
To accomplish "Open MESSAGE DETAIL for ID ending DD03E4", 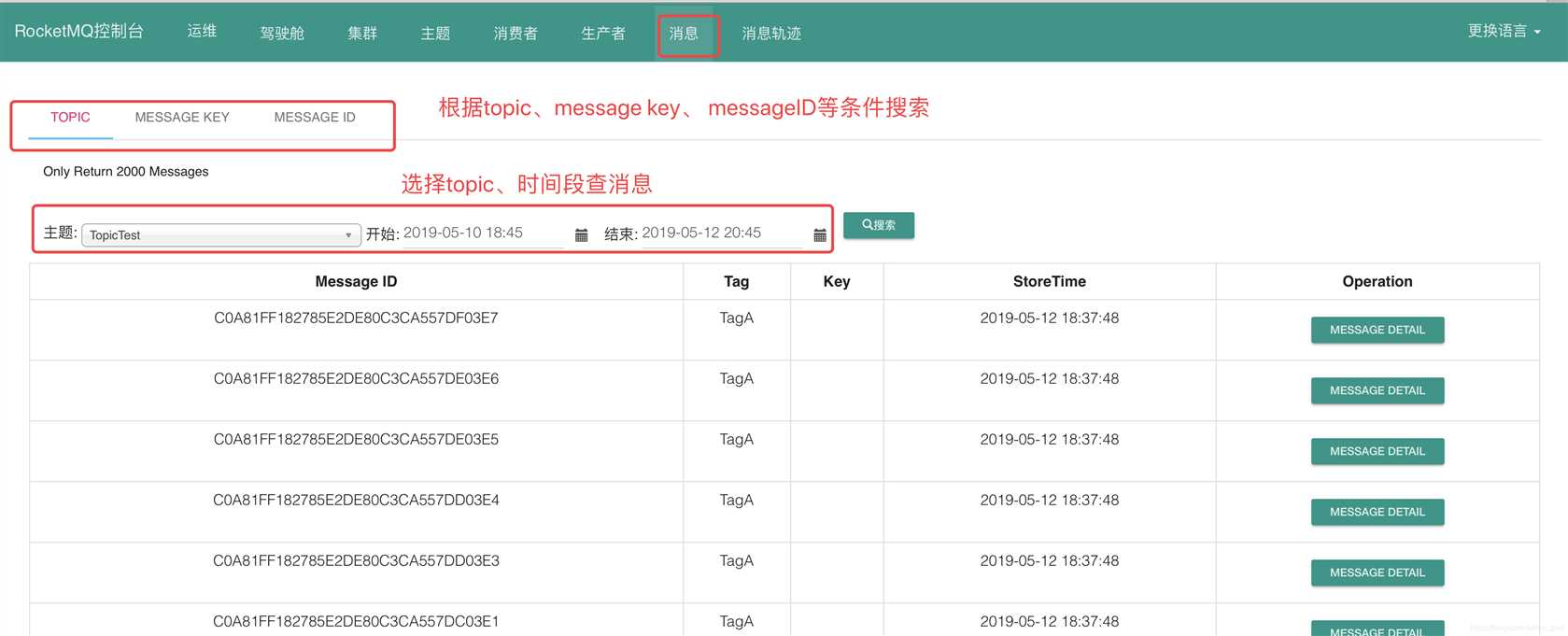I will coord(1377,512).
